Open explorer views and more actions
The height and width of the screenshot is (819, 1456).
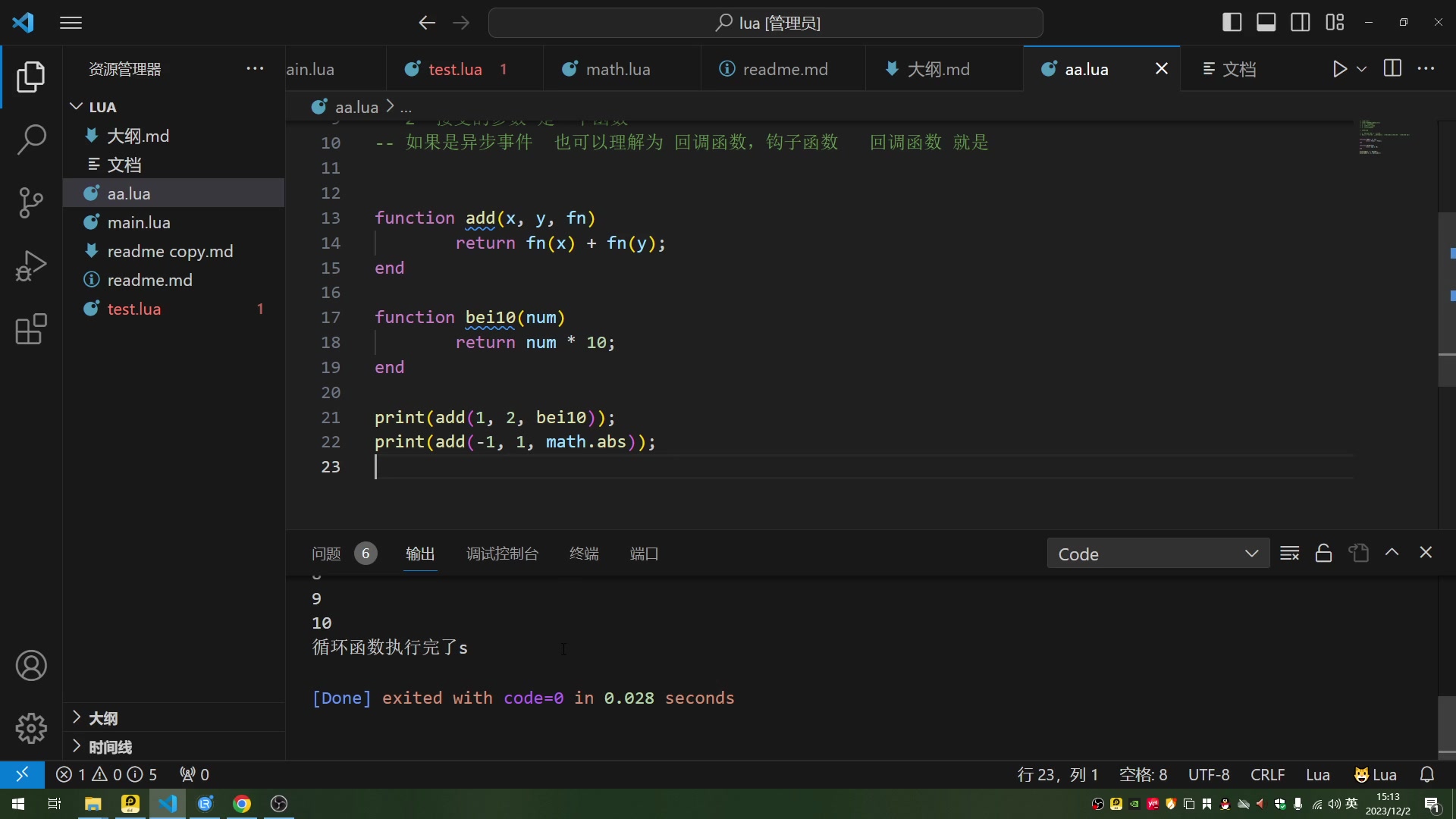pos(255,69)
